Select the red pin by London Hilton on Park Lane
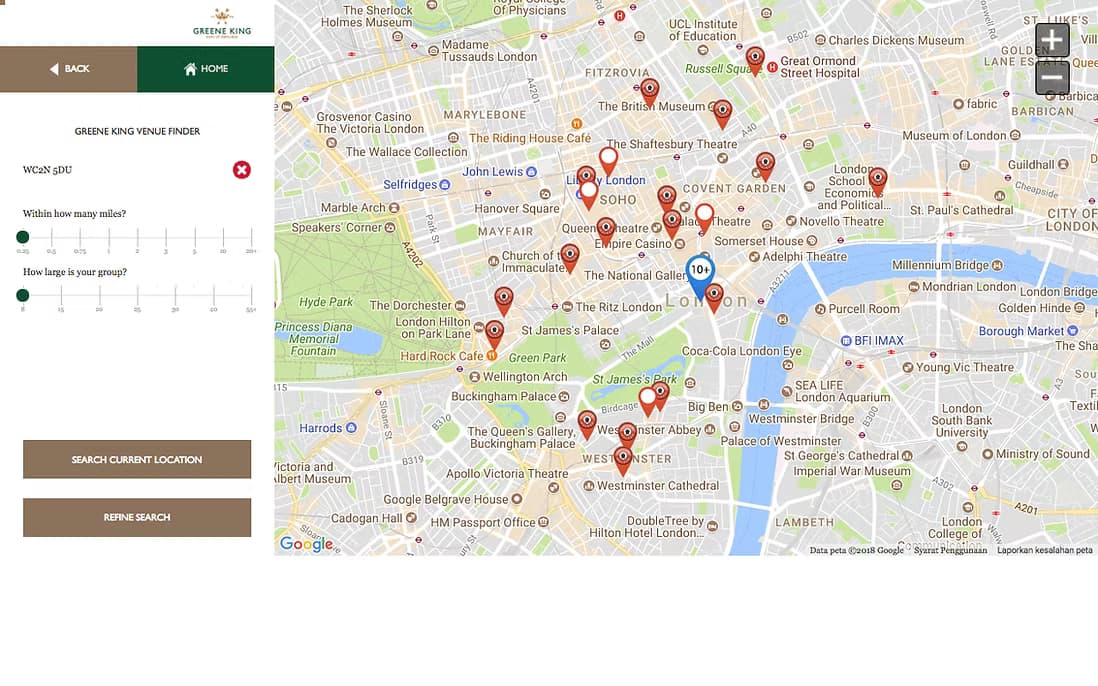The width and height of the screenshot is (1098, 686). 494,335
